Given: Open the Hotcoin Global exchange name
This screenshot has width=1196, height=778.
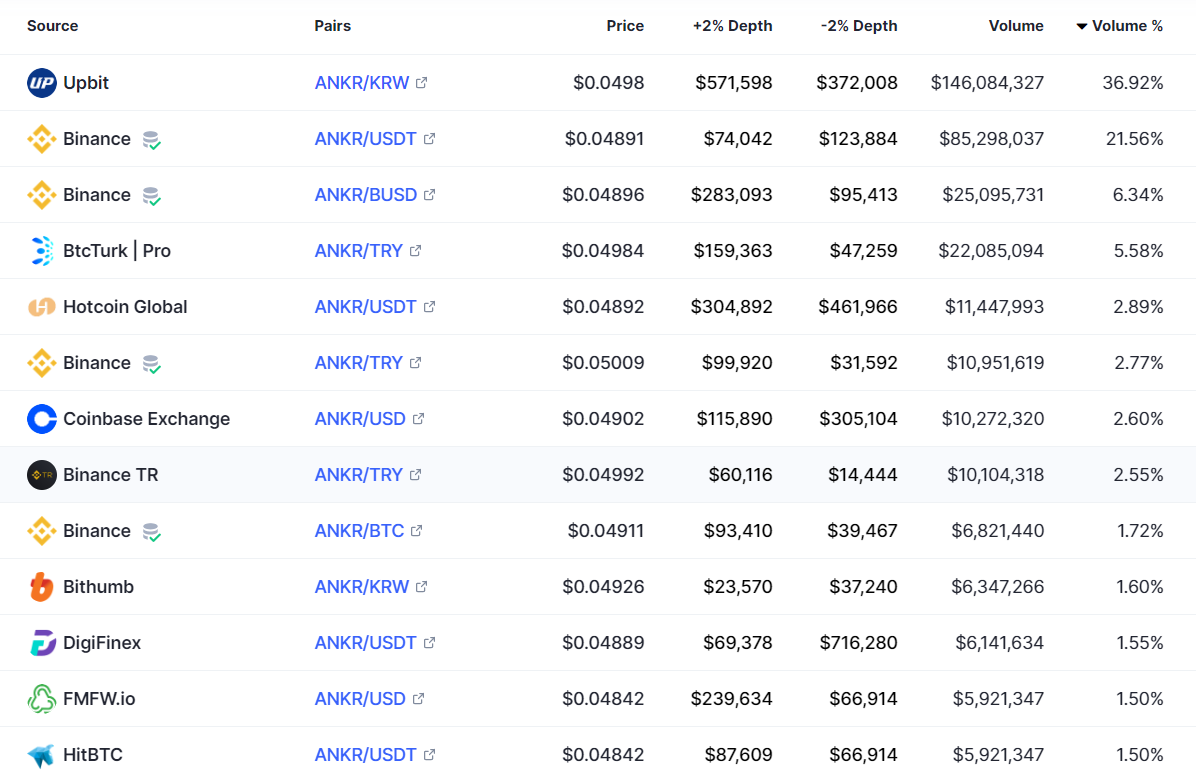Looking at the screenshot, I should 125,307.
